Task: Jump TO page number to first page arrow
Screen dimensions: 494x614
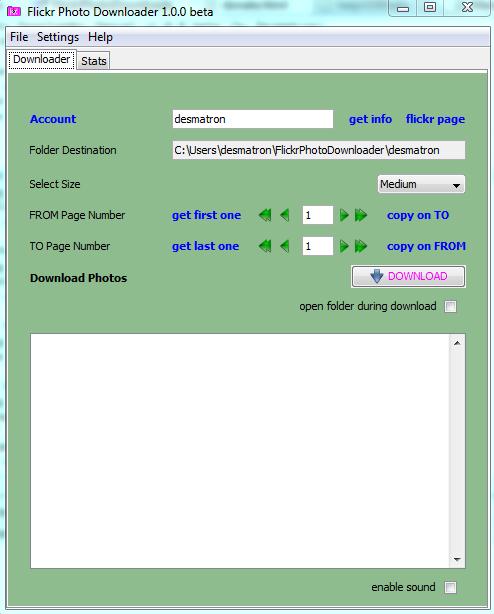Action: [265, 246]
